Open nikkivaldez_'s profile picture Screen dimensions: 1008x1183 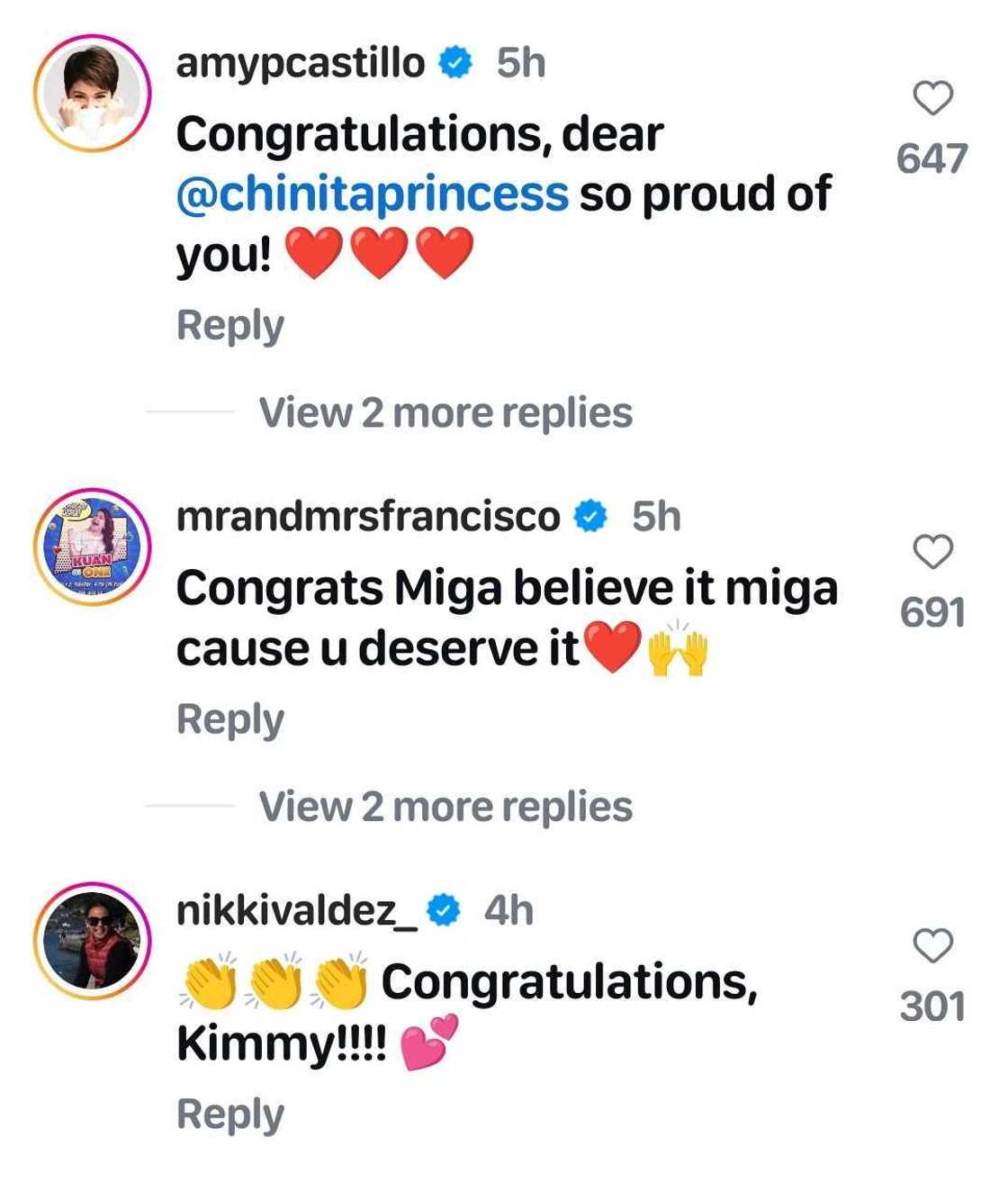click(x=93, y=943)
